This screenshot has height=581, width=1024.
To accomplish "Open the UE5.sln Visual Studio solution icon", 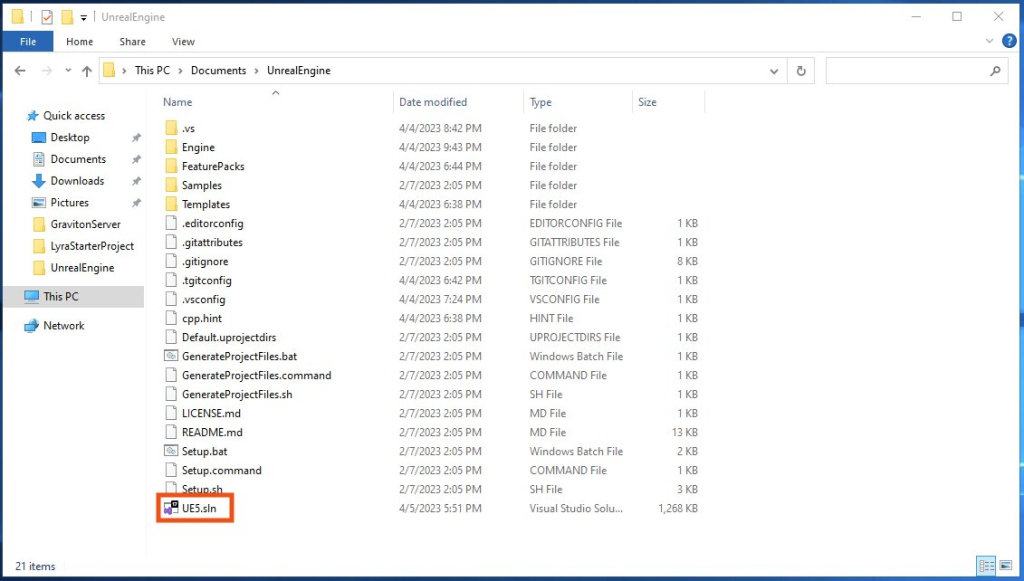I will tap(171, 508).
